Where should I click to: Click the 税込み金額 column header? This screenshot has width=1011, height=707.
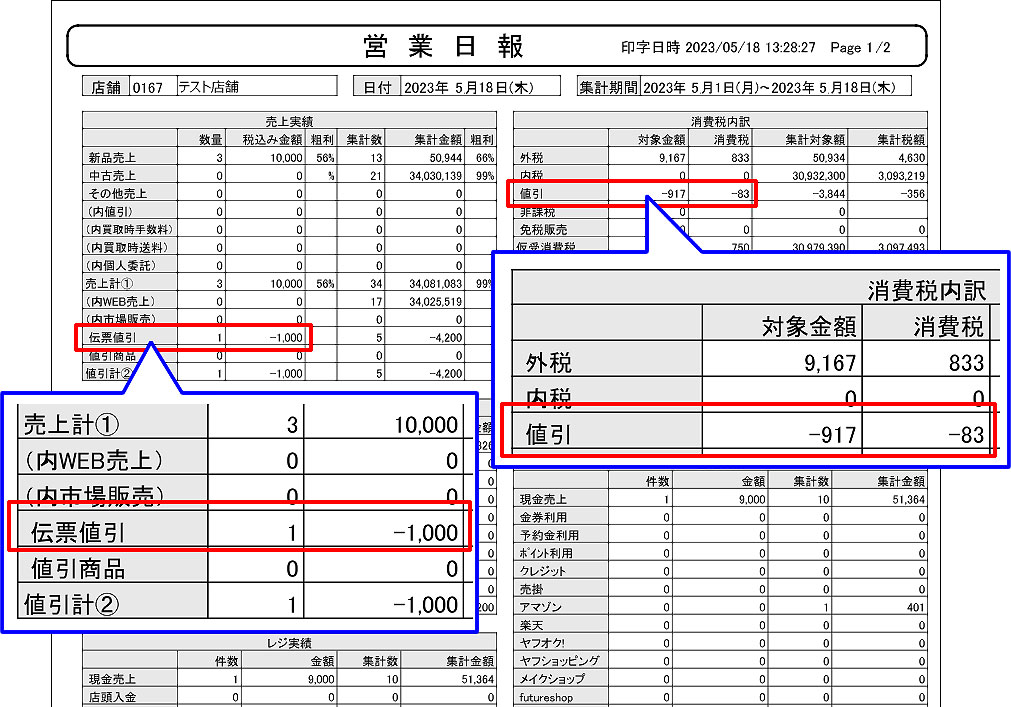[272, 139]
